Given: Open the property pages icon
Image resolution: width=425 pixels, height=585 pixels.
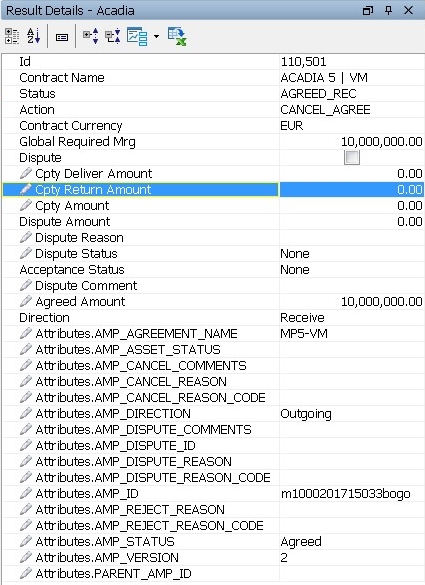Looking at the screenshot, I should (62, 37).
